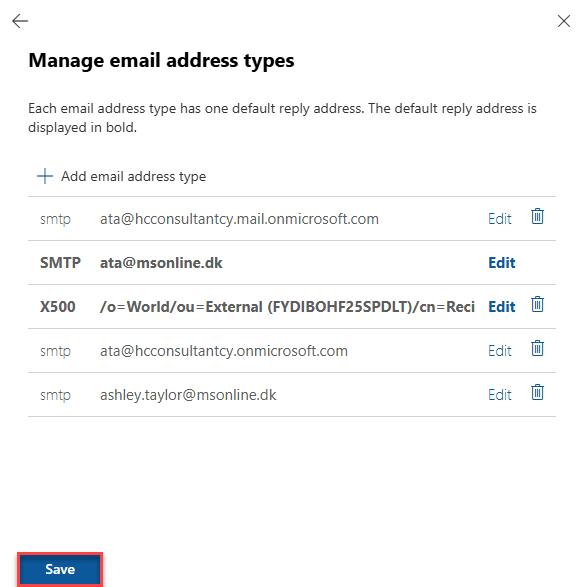Click the bold SMTP type label
581x587 pixels.
tap(60, 263)
